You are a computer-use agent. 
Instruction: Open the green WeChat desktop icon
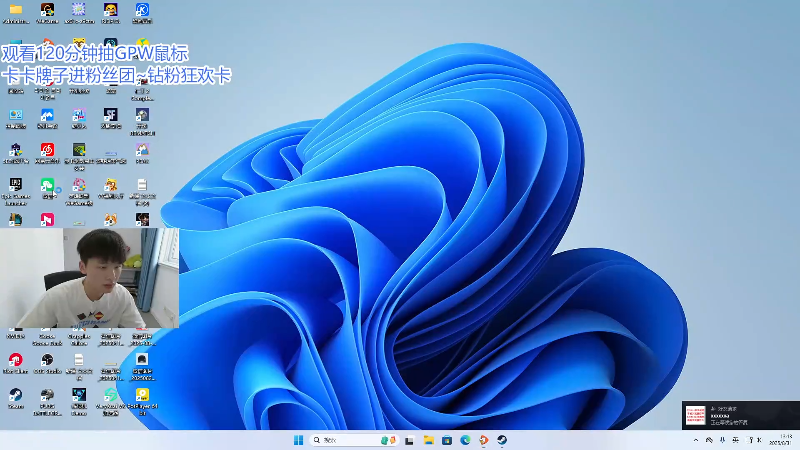point(47,185)
